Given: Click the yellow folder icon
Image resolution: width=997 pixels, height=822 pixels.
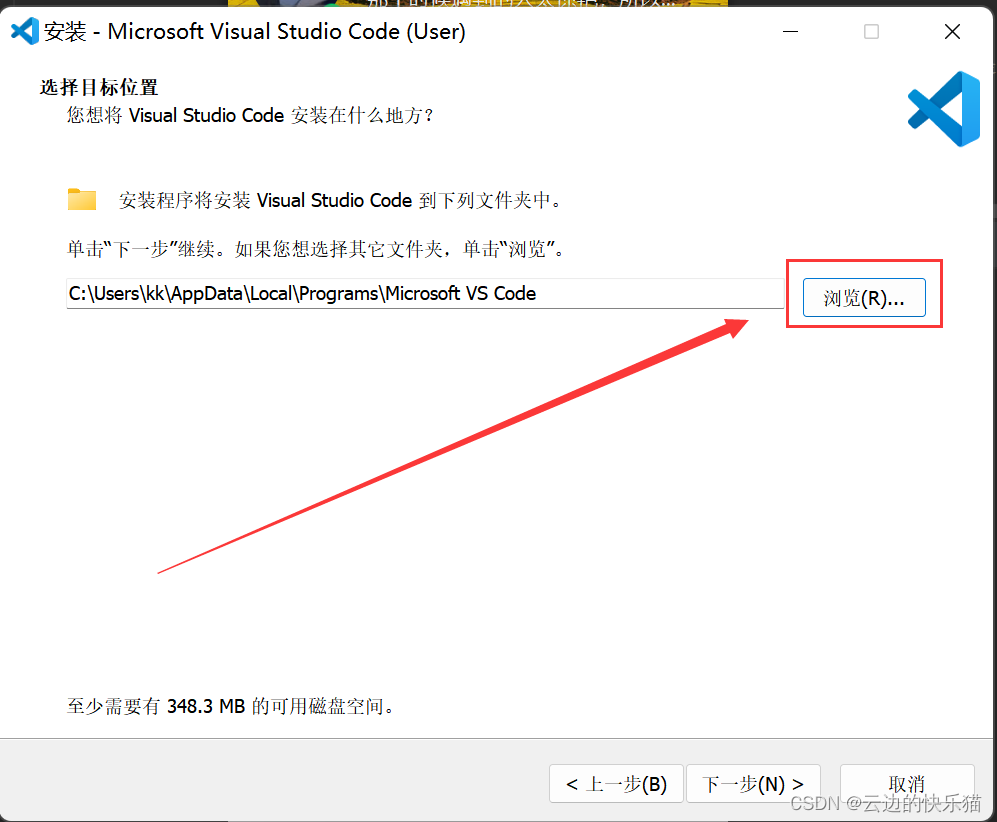Looking at the screenshot, I should click(x=81, y=200).
